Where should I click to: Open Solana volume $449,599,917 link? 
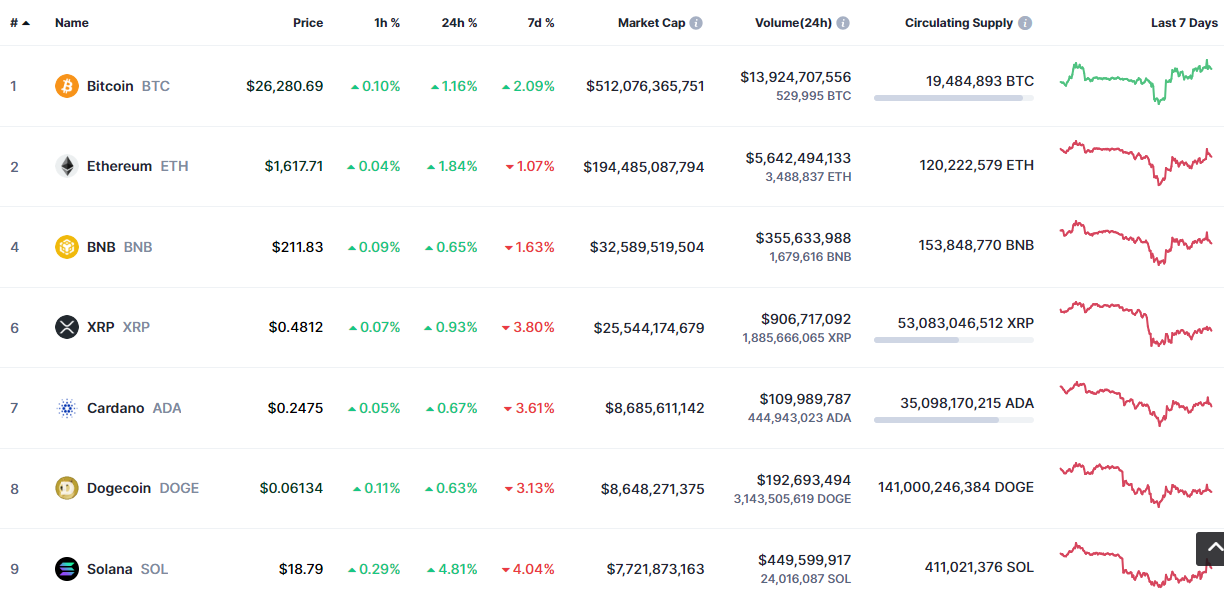click(805, 560)
